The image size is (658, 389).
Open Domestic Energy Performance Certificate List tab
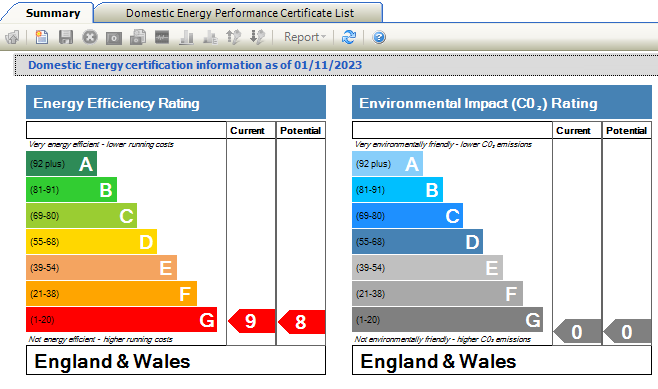240,13
